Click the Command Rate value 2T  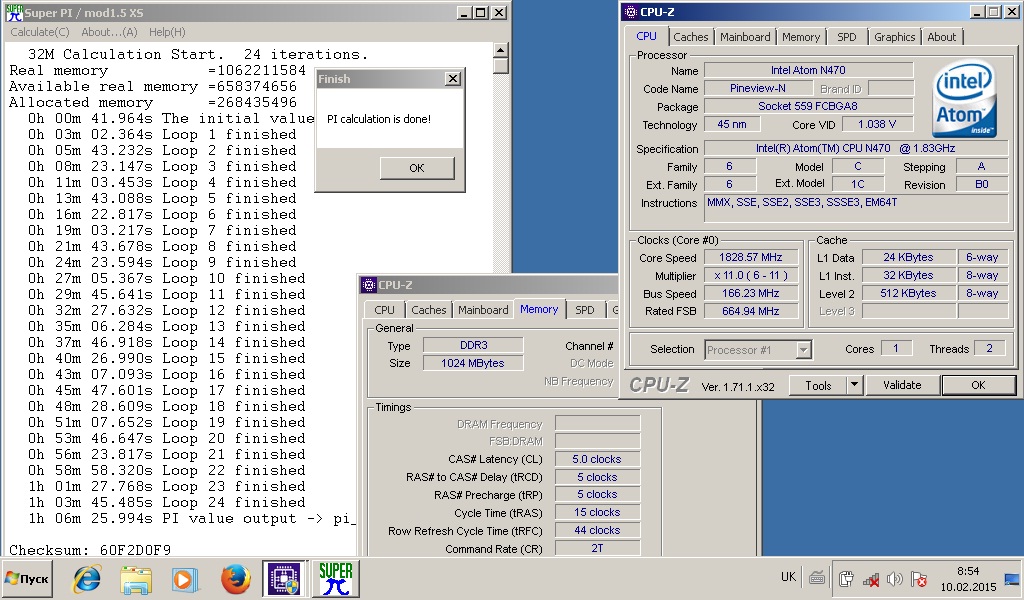point(597,548)
